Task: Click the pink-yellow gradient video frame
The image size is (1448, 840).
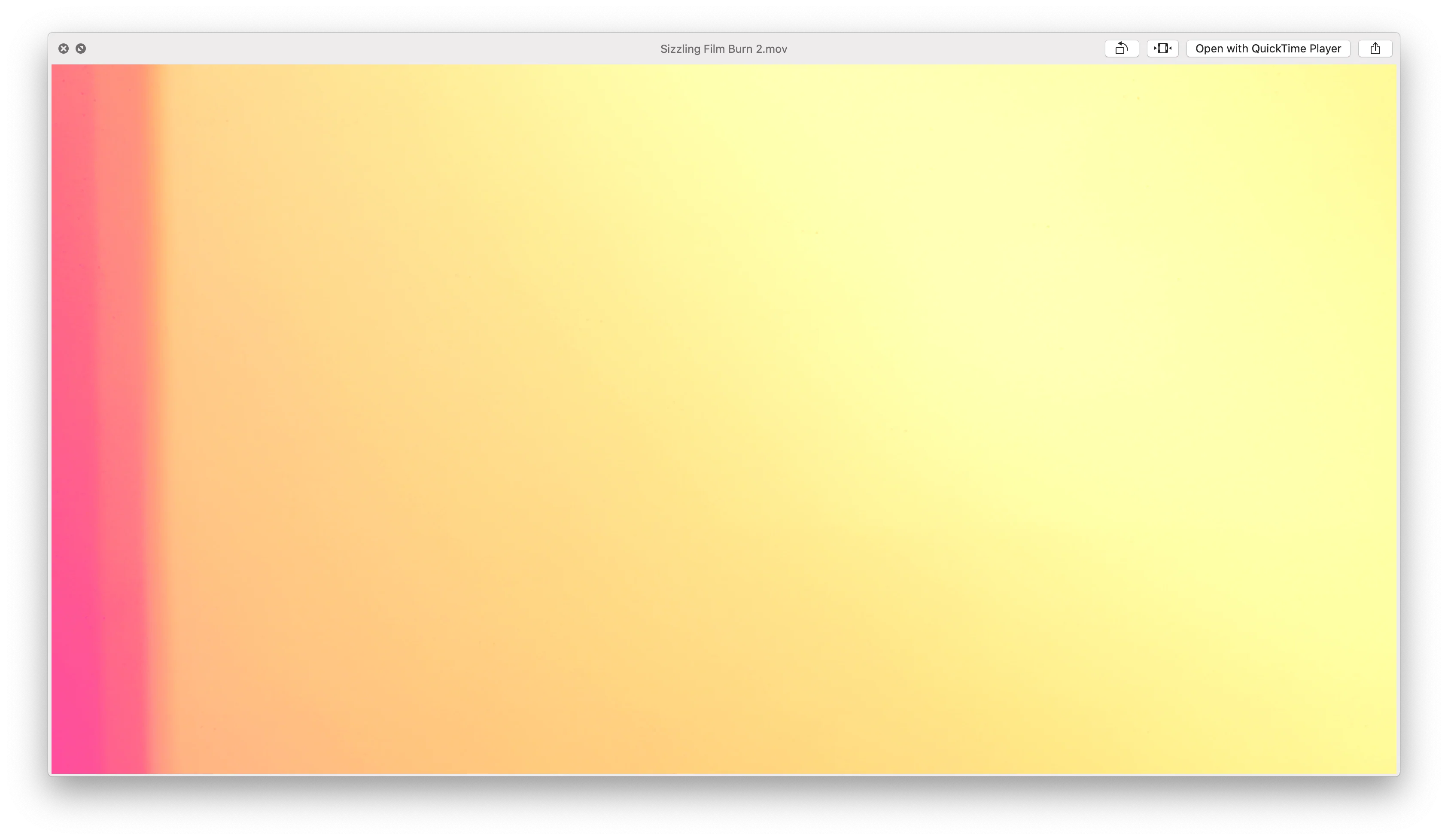Action: coord(724,419)
